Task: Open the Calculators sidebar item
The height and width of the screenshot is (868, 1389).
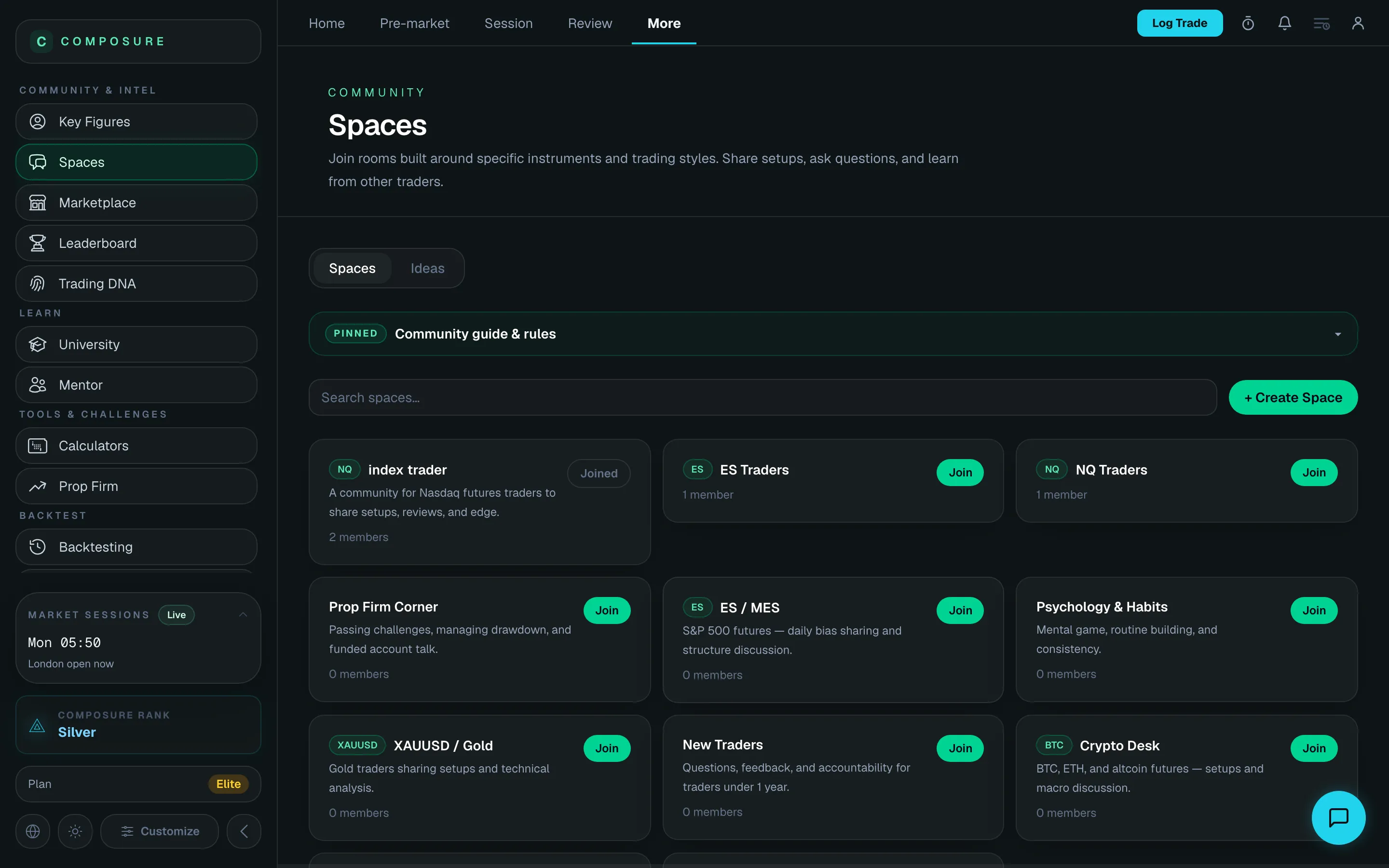Action: pyautogui.click(x=136, y=446)
